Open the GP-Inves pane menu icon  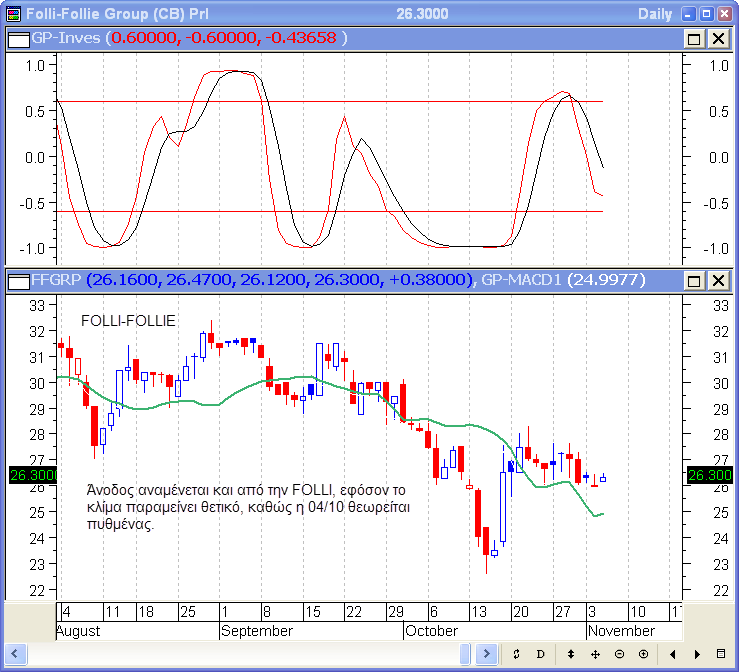click(16, 38)
